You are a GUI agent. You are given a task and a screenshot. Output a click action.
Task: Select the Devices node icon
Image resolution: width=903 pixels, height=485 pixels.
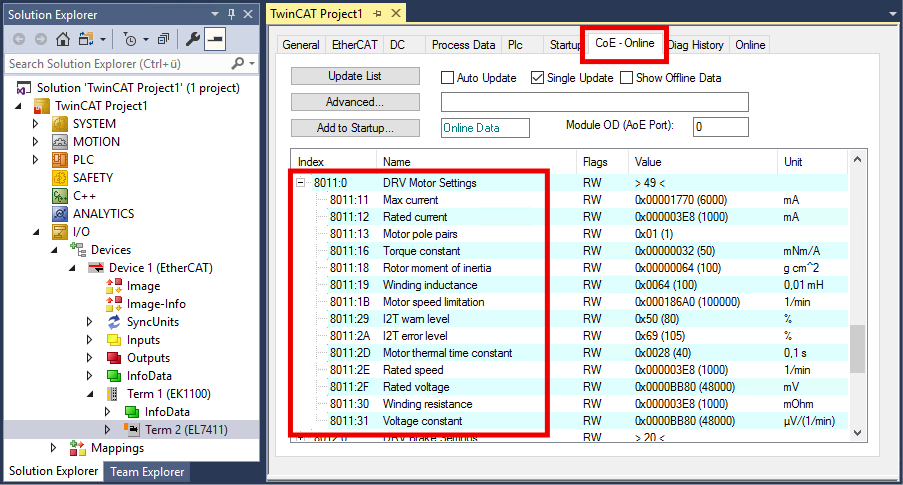pyautogui.click(x=78, y=249)
